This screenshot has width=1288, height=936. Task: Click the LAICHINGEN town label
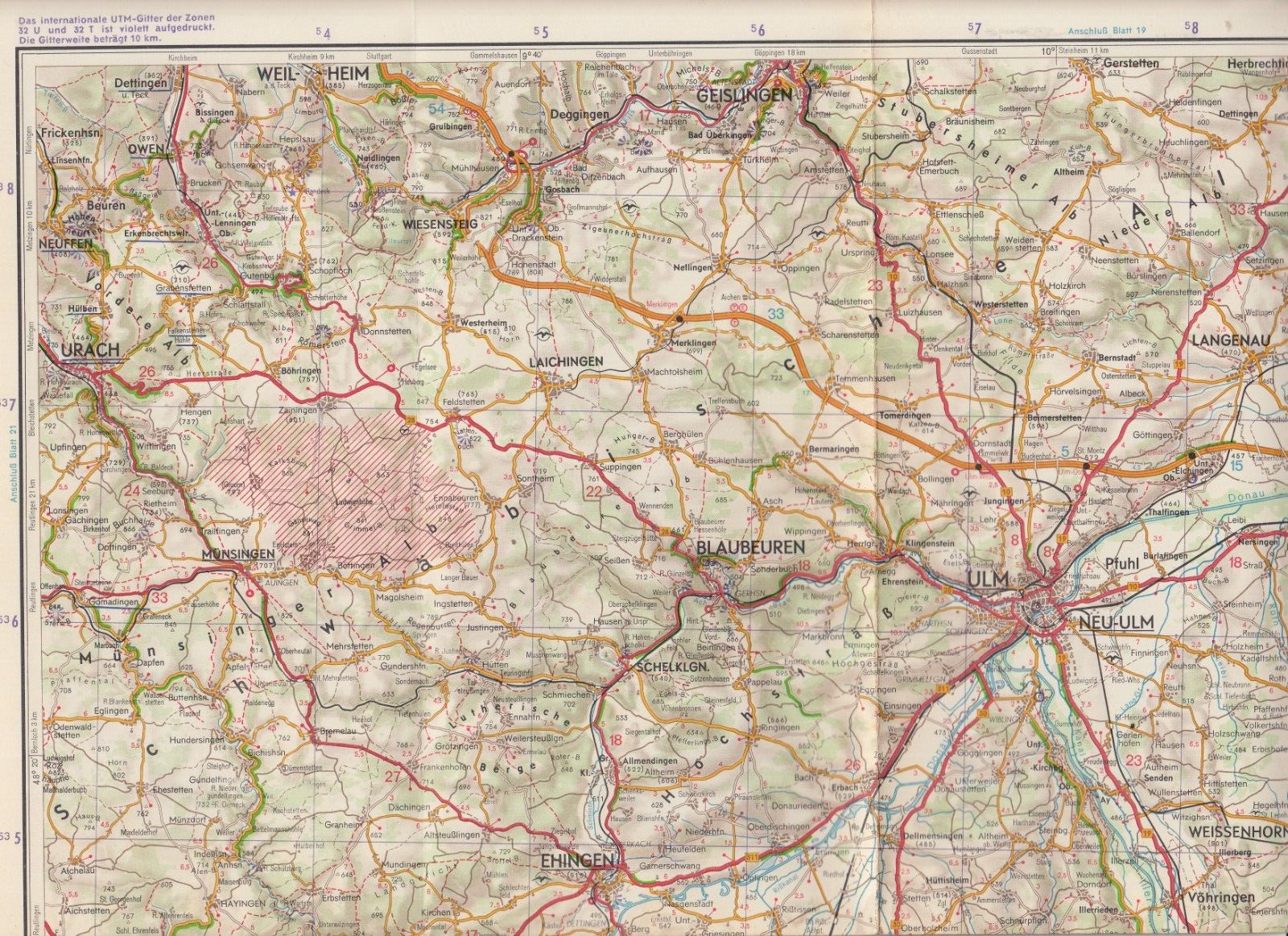566,362
